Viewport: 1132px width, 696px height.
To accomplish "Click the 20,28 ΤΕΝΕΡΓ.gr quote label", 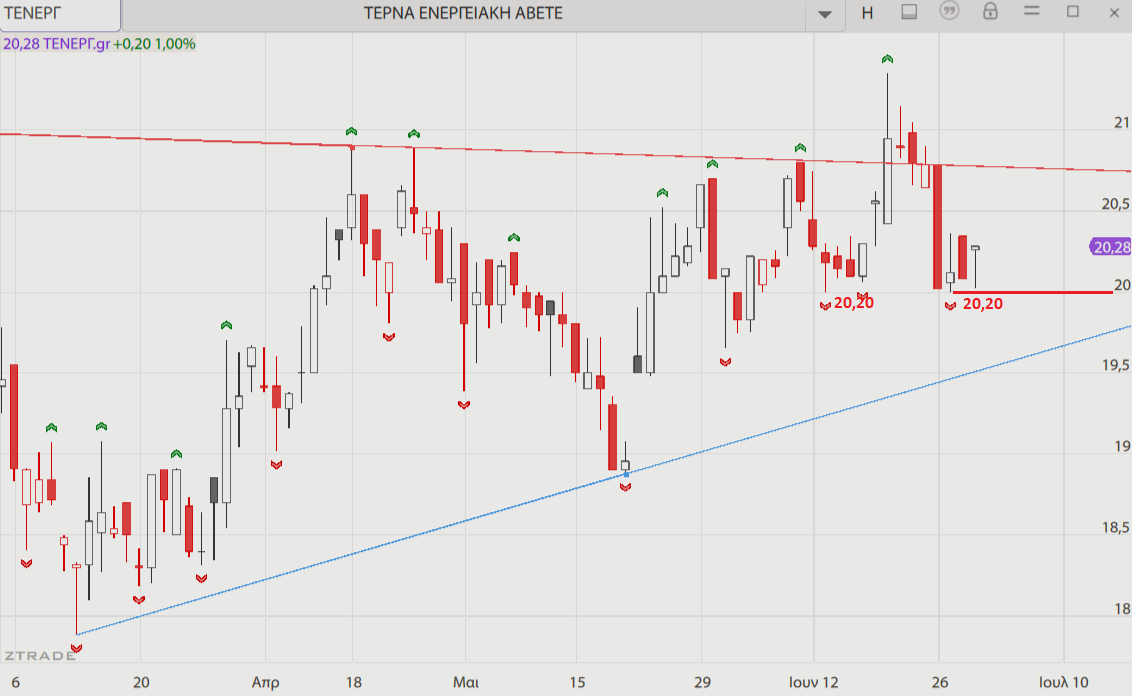I will pyautogui.click(x=57, y=44).
